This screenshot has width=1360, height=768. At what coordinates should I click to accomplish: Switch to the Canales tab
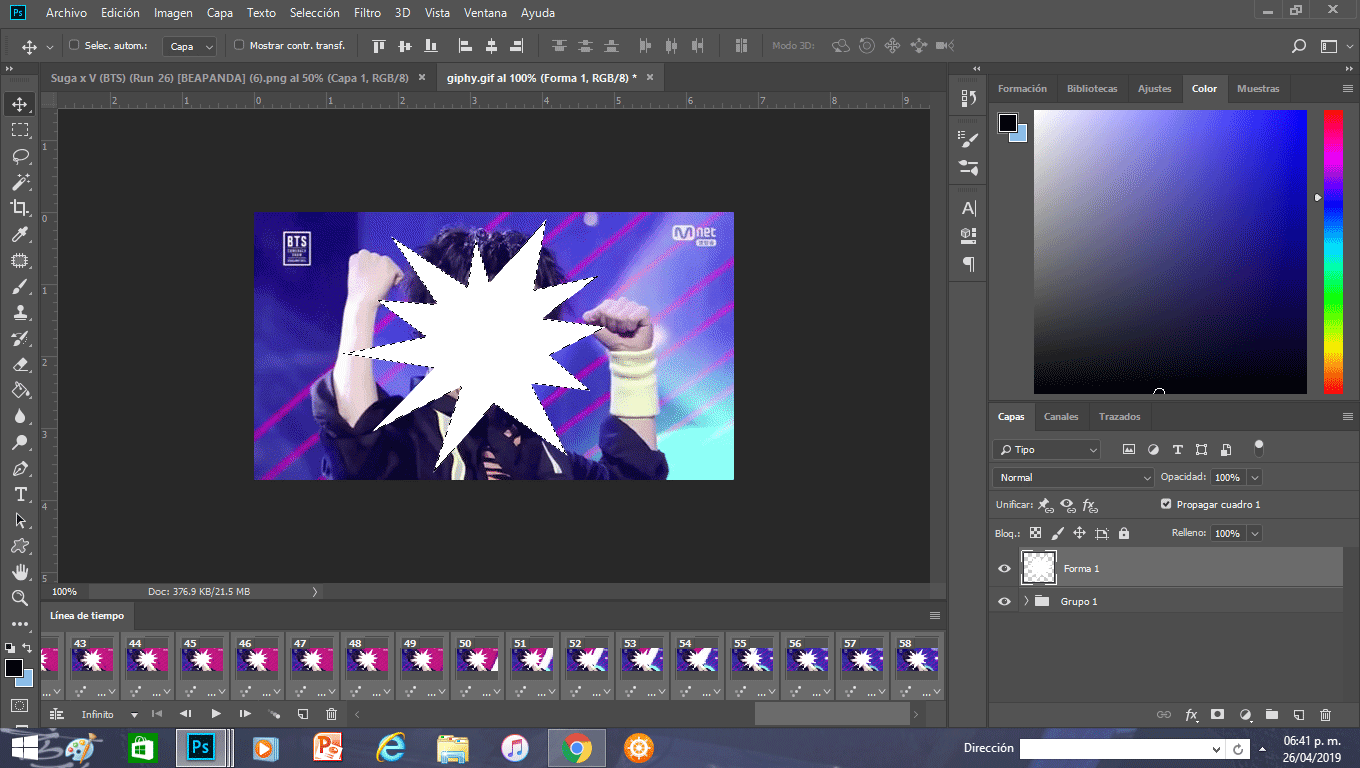1061,417
